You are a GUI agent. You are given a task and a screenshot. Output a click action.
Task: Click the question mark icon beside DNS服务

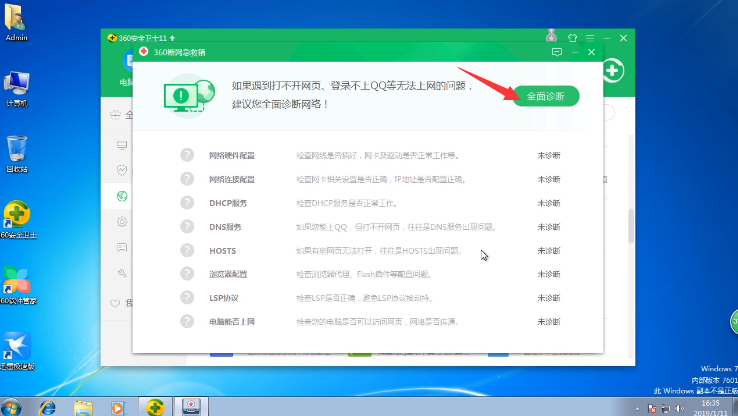pyautogui.click(x=187, y=227)
